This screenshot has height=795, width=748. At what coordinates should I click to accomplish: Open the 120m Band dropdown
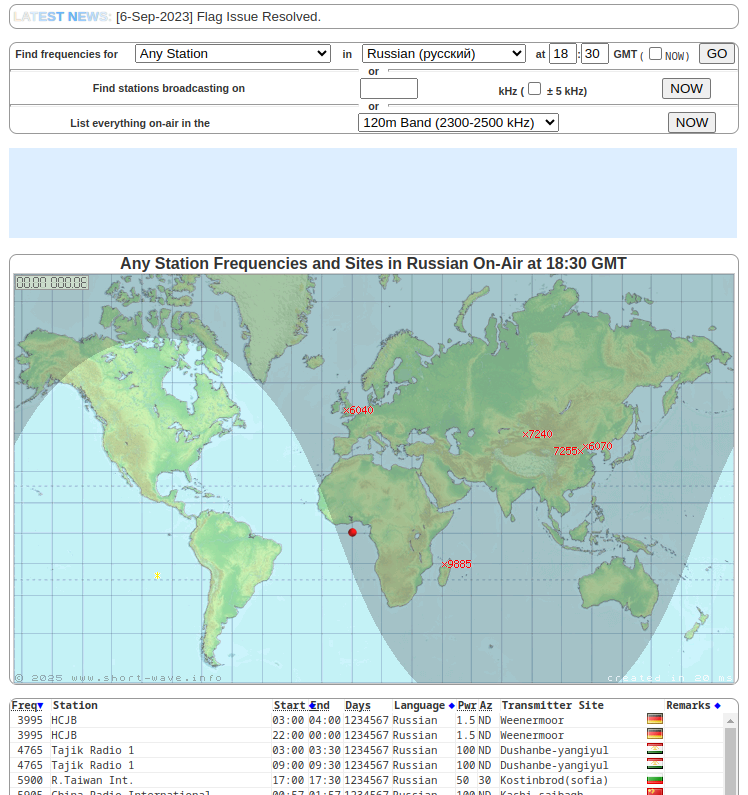pos(458,123)
